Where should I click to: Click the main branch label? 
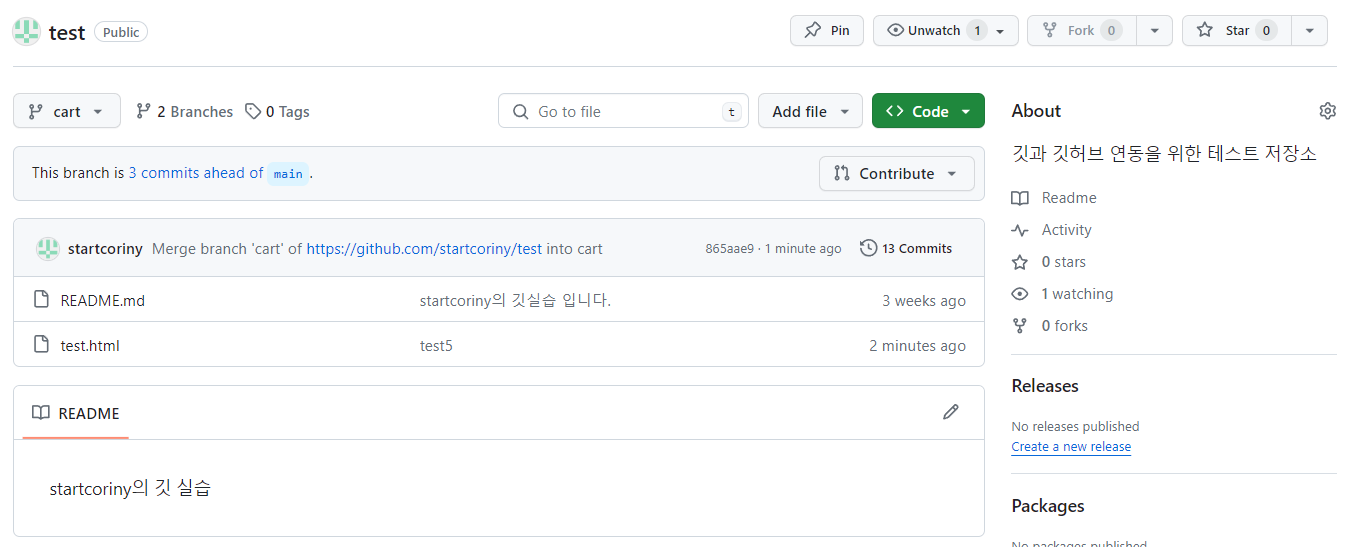point(288,173)
